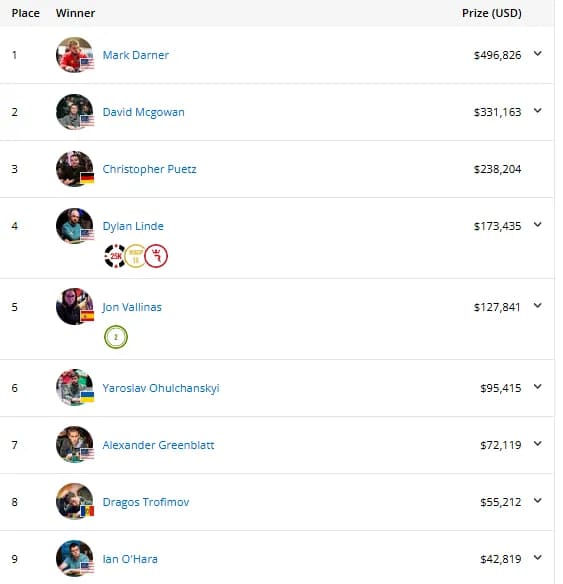Open the Ian O'Hara player link

(x=130, y=559)
